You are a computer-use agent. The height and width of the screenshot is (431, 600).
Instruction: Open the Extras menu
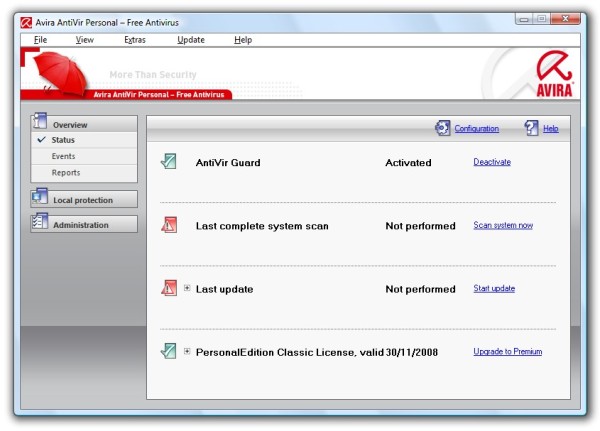pos(135,40)
